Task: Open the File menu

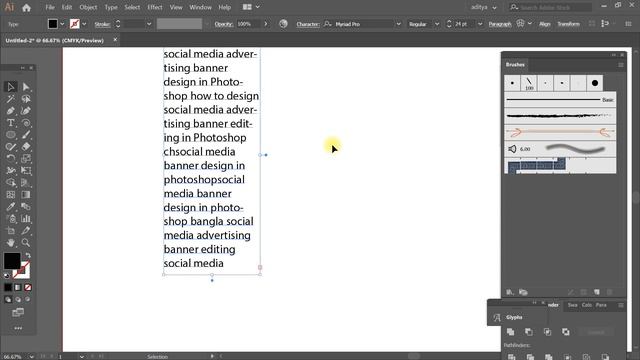Action: pyautogui.click(x=50, y=7)
